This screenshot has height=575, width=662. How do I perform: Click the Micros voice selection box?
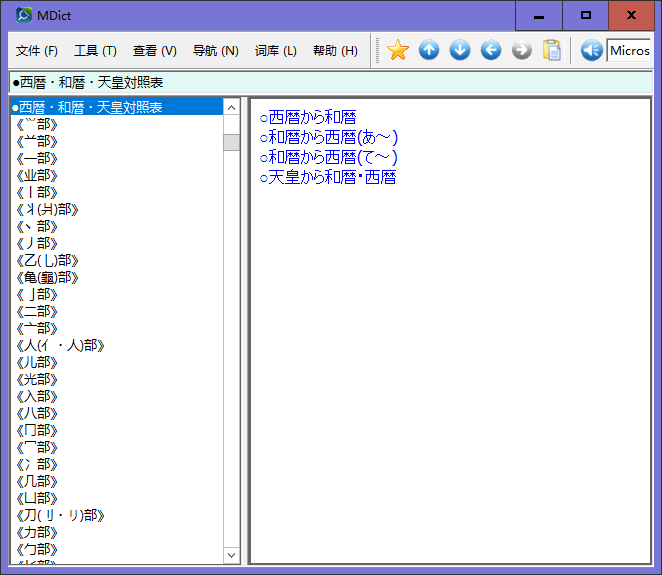coord(629,51)
